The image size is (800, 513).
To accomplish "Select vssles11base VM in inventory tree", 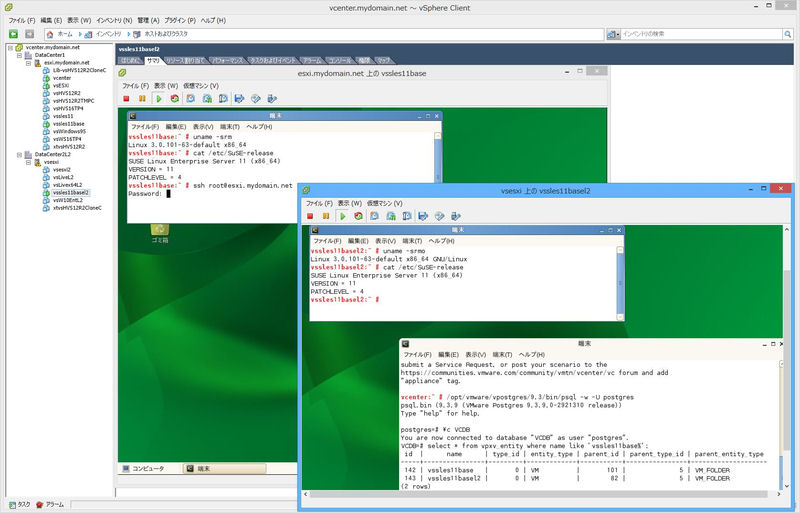I will (x=68, y=124).
